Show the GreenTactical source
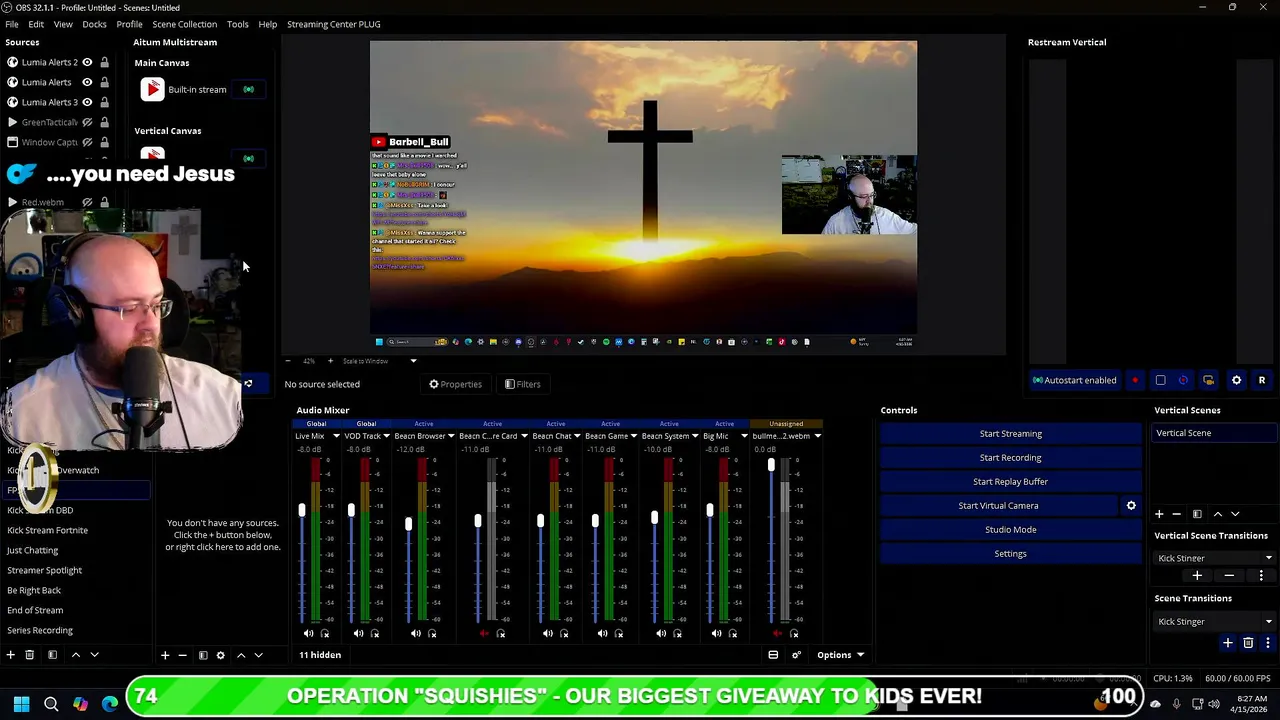Screen dimensions: 1280x720 coord(87,122)
